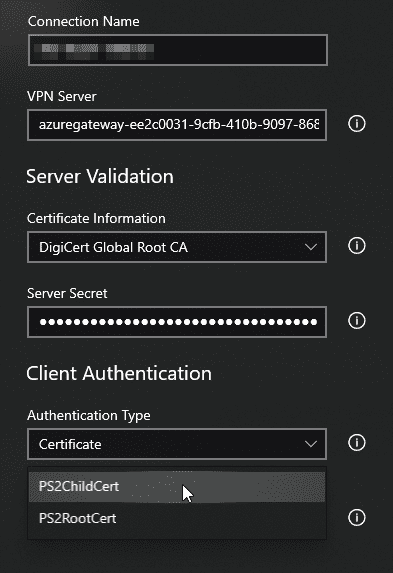
Task: Click the Authentication Type label
Action: [89, 415]
